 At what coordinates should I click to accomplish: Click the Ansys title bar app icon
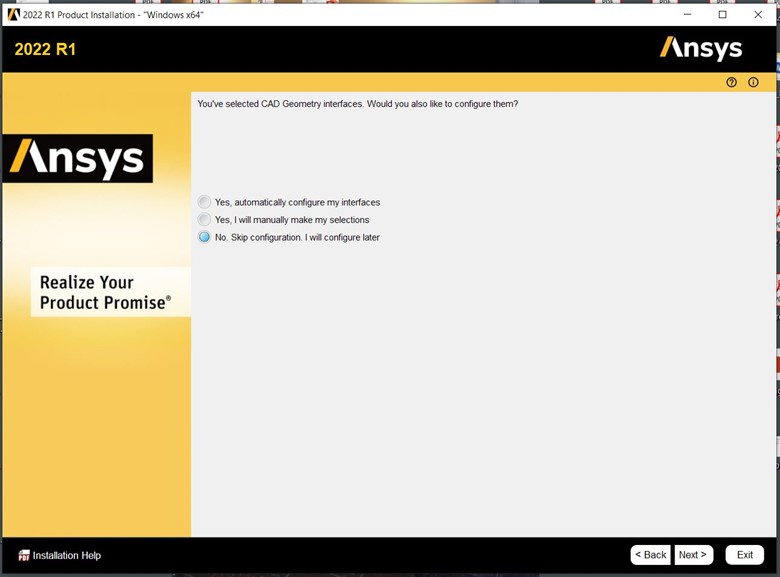pos(13,14)
